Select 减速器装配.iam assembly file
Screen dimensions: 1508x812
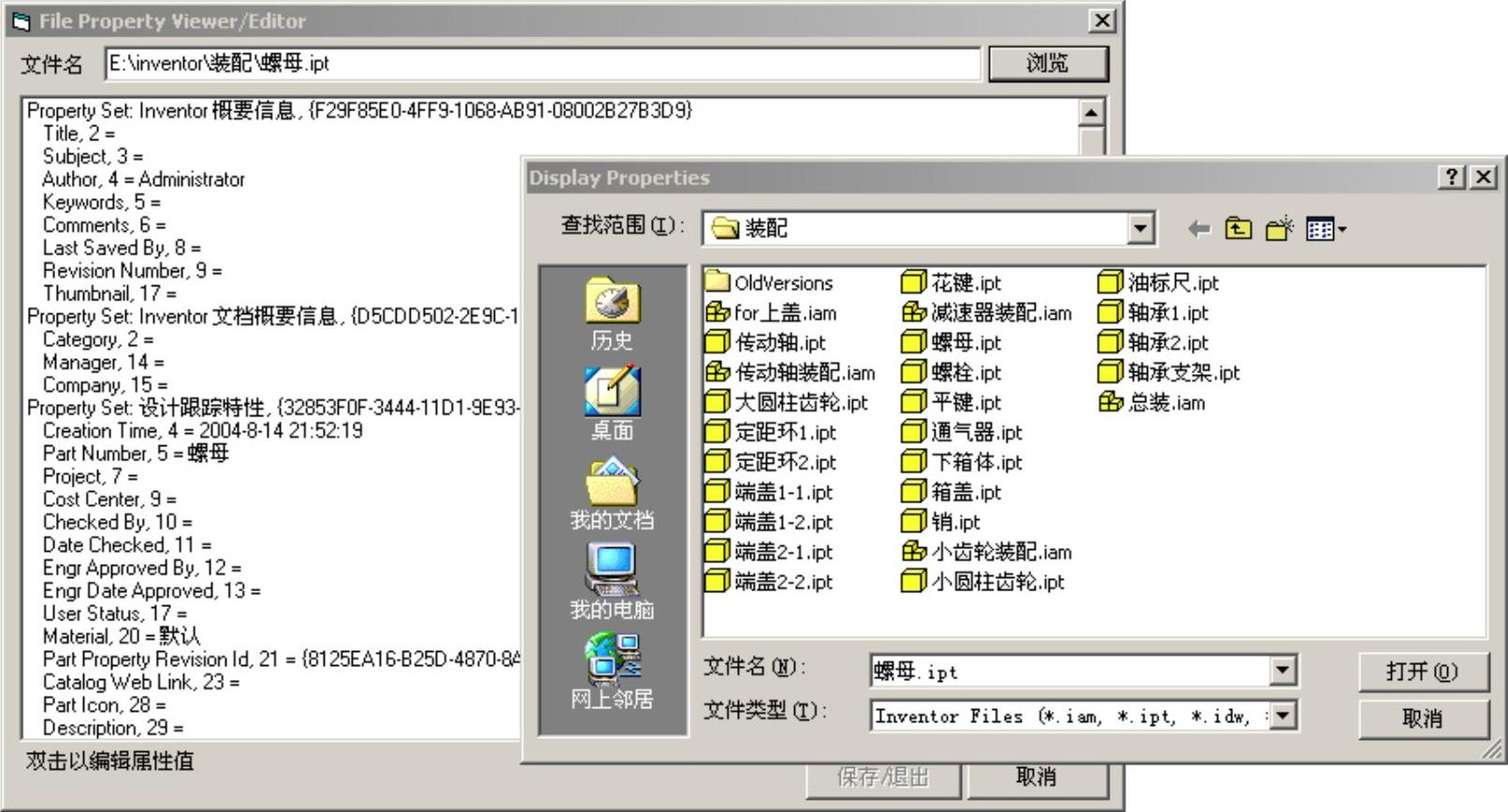click(987, 312)
